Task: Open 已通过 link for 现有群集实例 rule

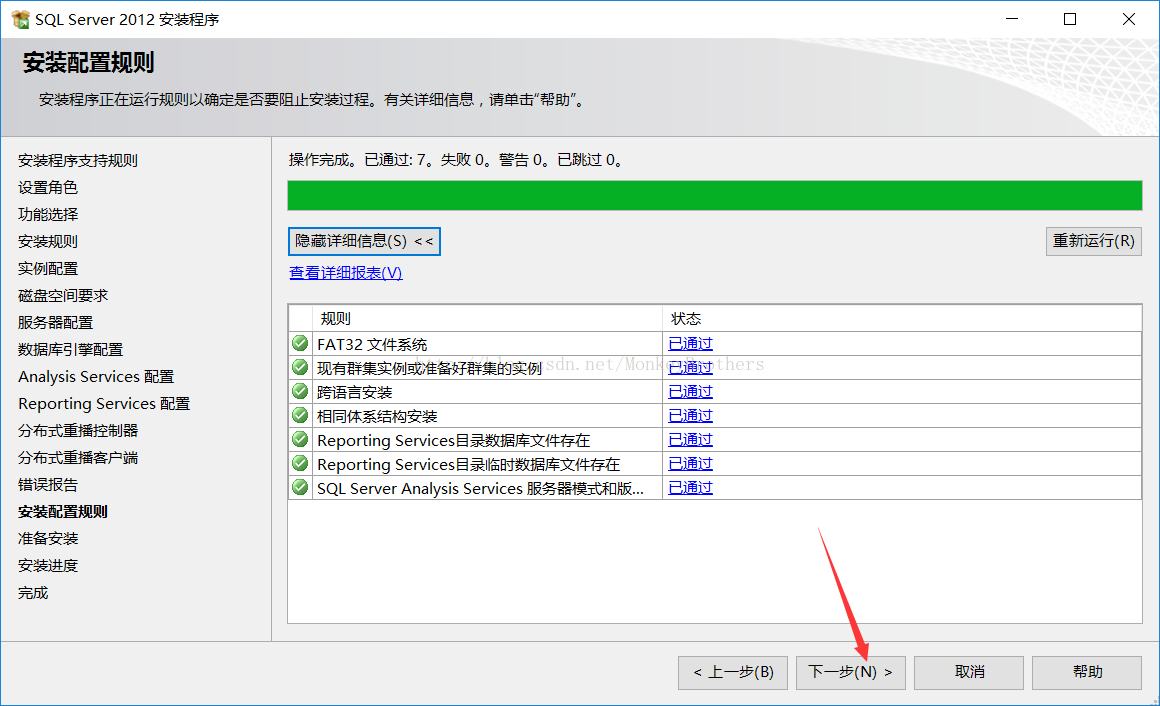Action: [690, 368]
